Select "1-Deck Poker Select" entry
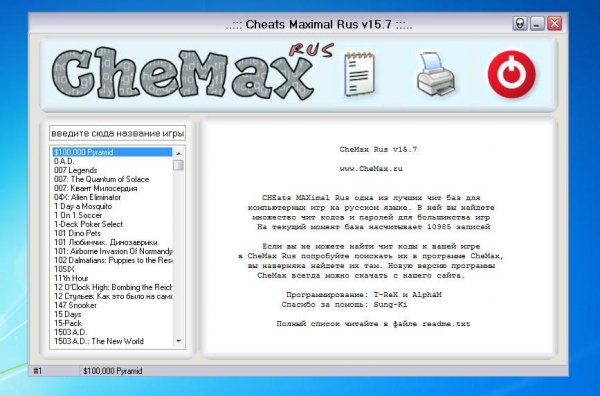This screenshot has width=600, height=396. [x=112, y=224]
